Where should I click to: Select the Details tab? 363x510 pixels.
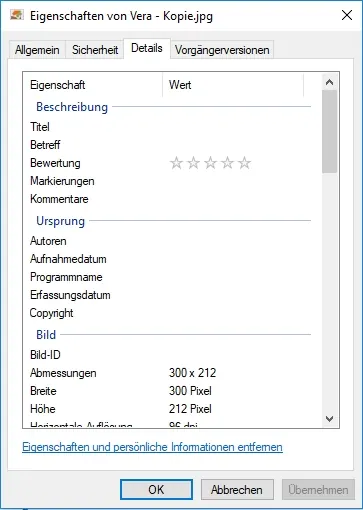(147, 48)
